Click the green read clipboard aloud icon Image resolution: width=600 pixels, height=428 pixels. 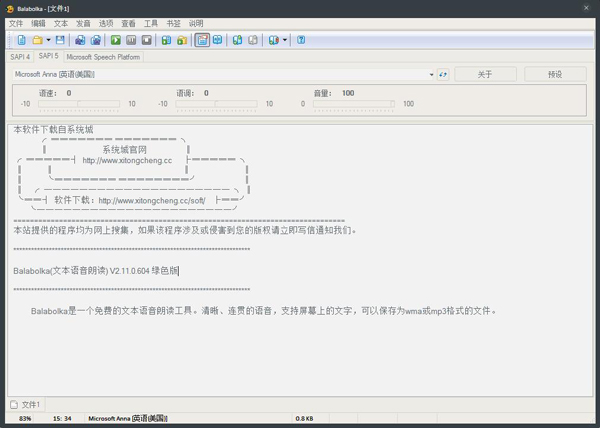tap(166, 40)
